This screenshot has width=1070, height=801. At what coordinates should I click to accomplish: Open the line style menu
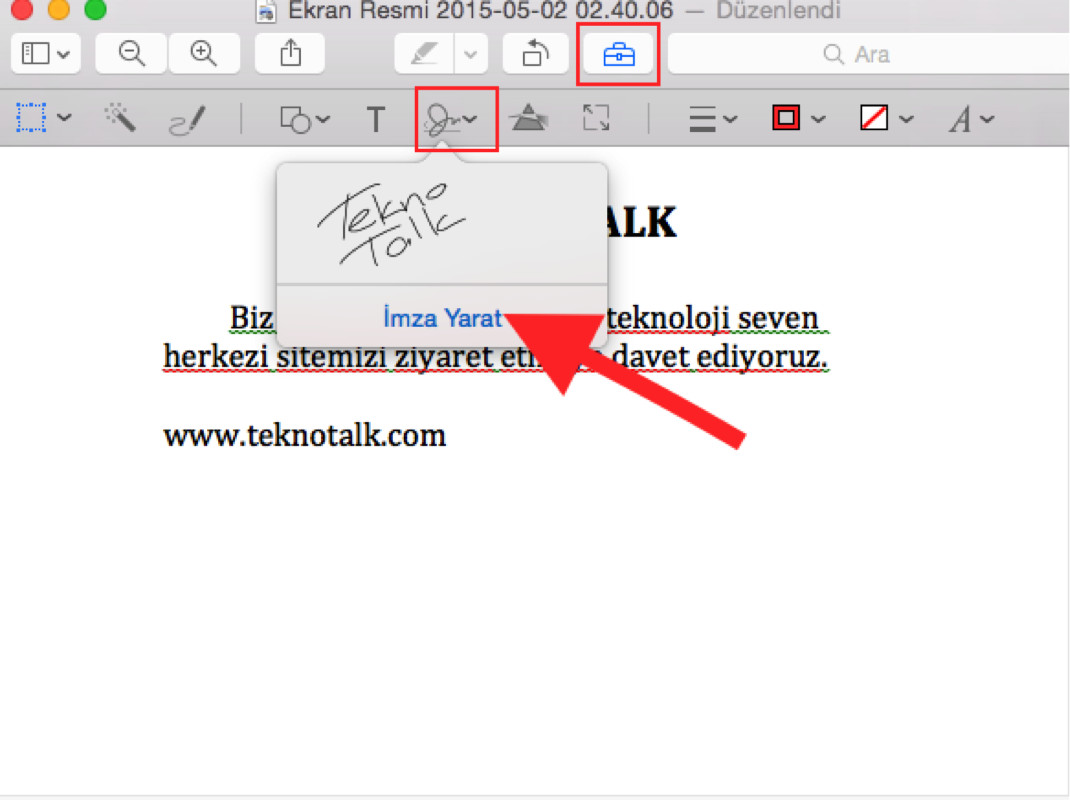pyautogui.click(x=712, y=119)
